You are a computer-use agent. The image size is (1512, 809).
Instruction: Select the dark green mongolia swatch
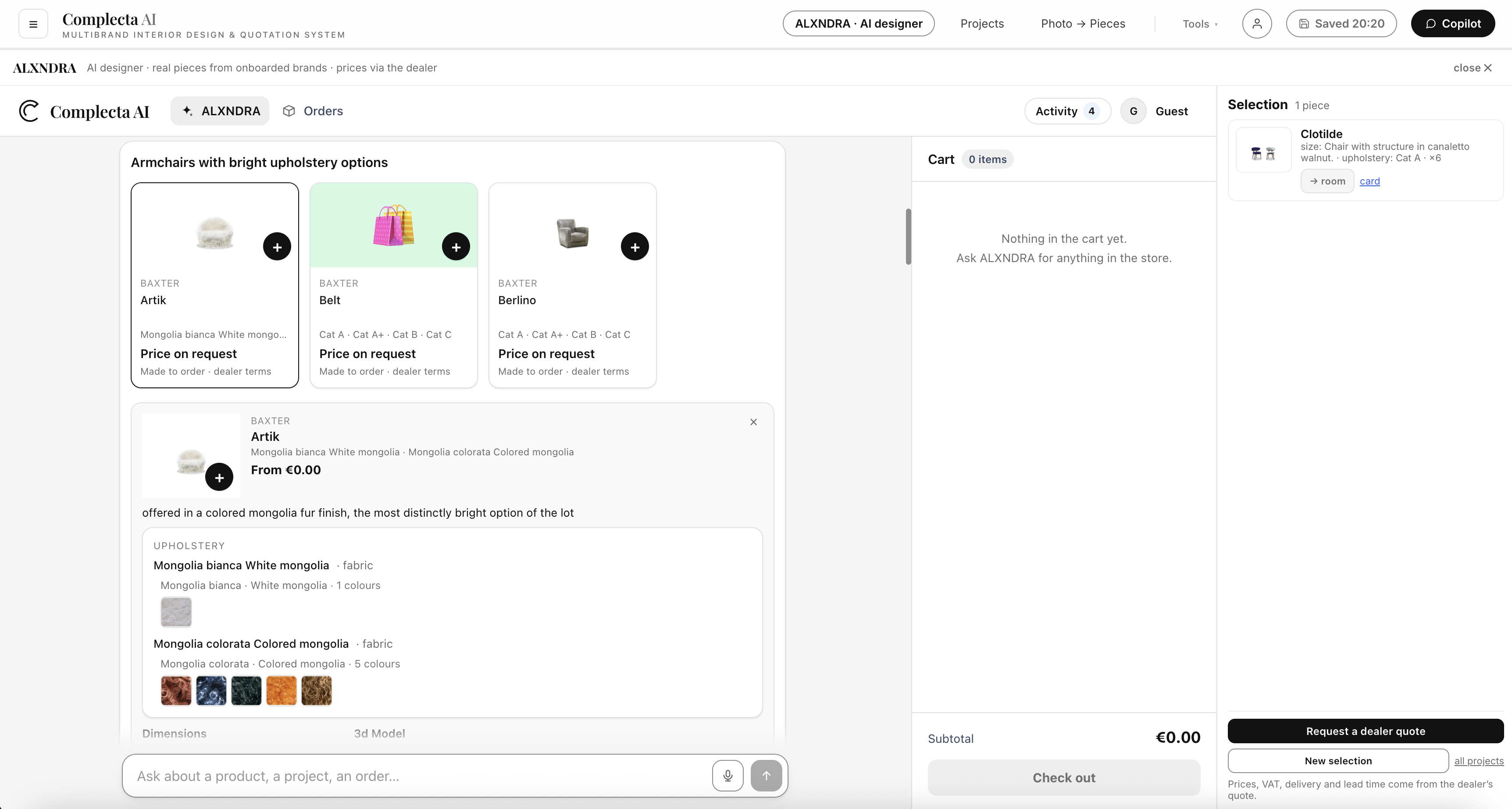pyautogui.click(x=246, y=691)
